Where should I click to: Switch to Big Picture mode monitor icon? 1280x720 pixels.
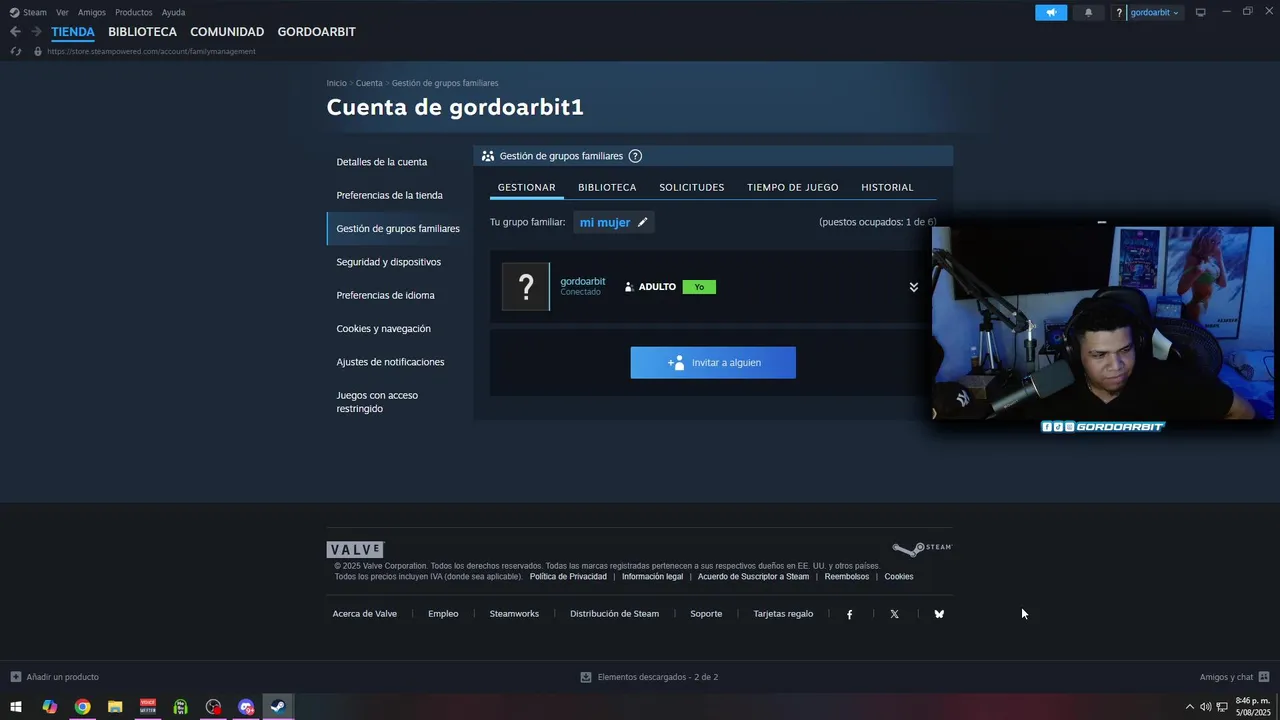tap(1201, 13)
